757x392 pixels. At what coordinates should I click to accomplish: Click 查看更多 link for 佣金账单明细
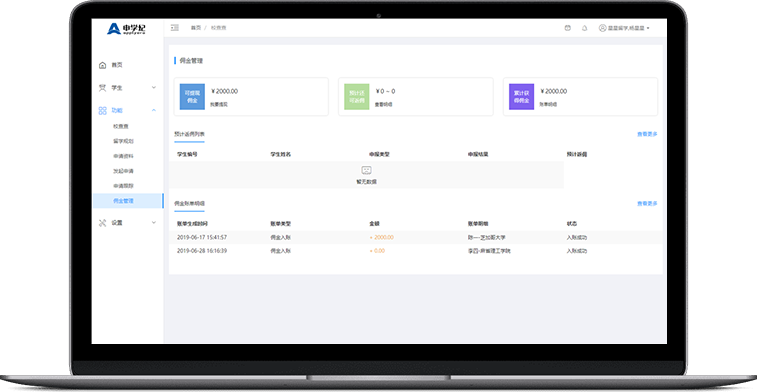(647, 204)
